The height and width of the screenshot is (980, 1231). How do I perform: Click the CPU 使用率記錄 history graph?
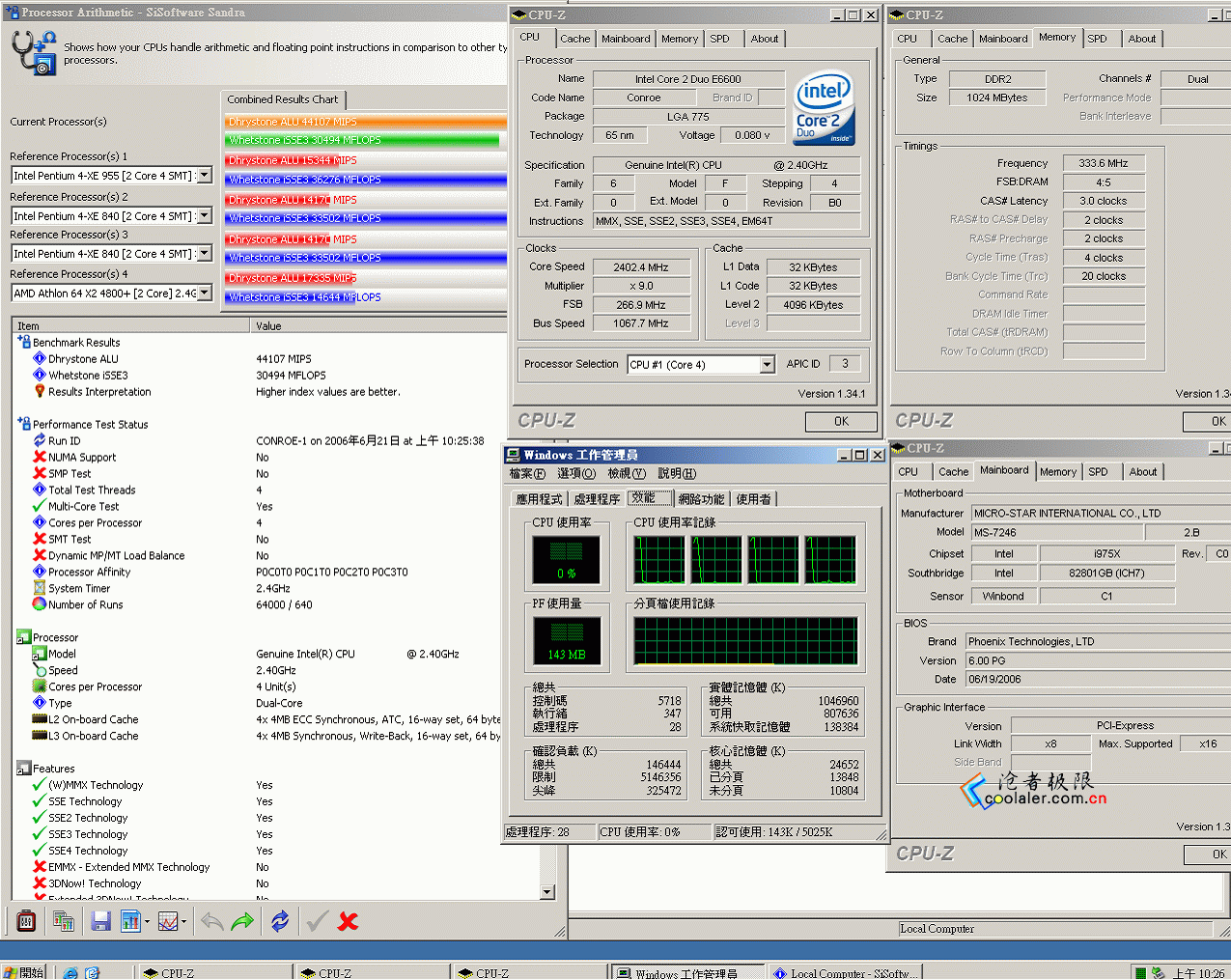click(745, 560)
